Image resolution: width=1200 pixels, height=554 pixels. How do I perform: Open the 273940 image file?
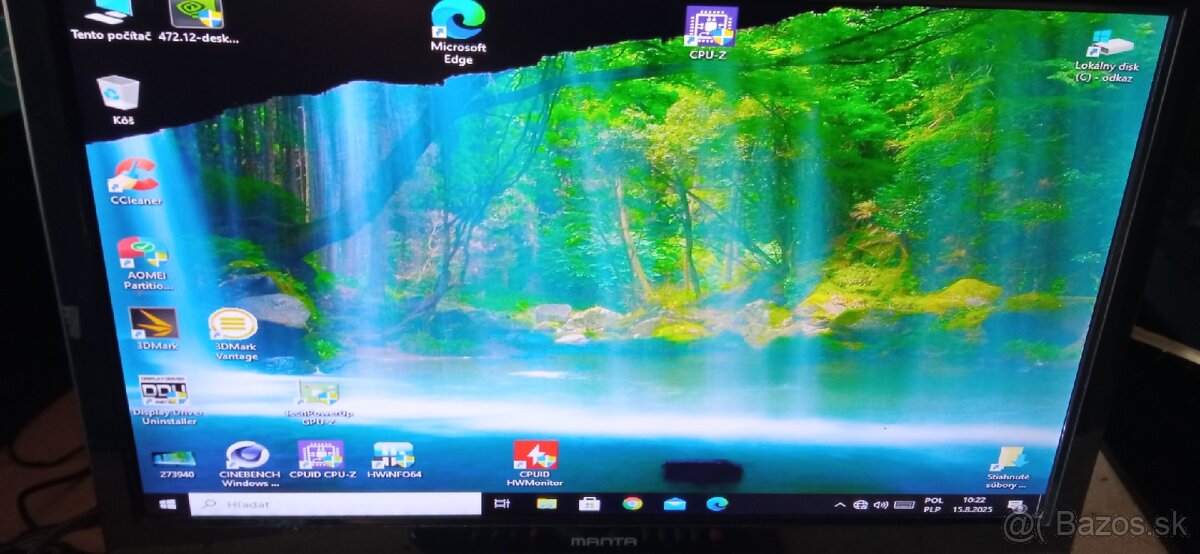(x=173, y=465)
